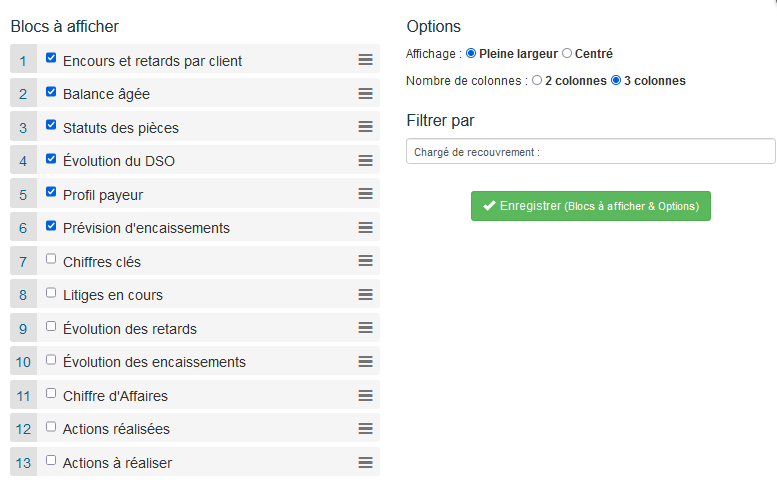Uncheck Encours et retards par client
The image size is (777, 487).
coord(51,58)
